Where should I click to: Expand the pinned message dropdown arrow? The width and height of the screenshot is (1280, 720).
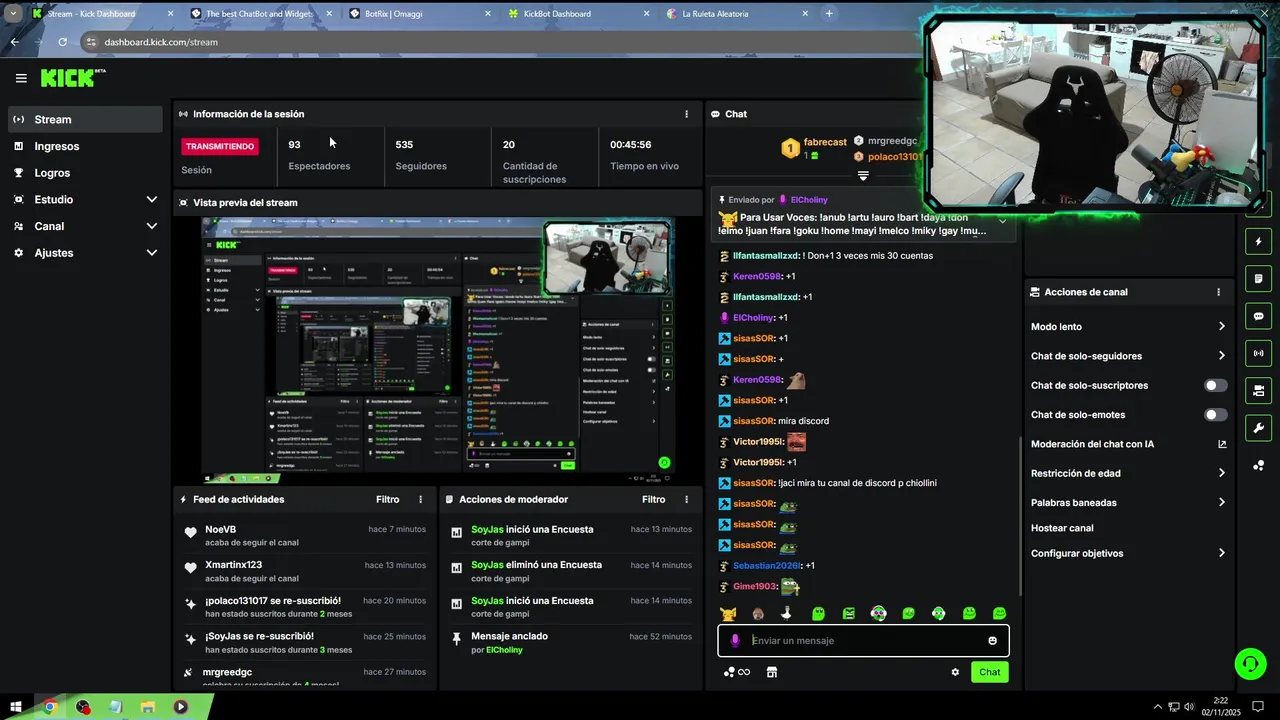click(x=1002, y=221)
